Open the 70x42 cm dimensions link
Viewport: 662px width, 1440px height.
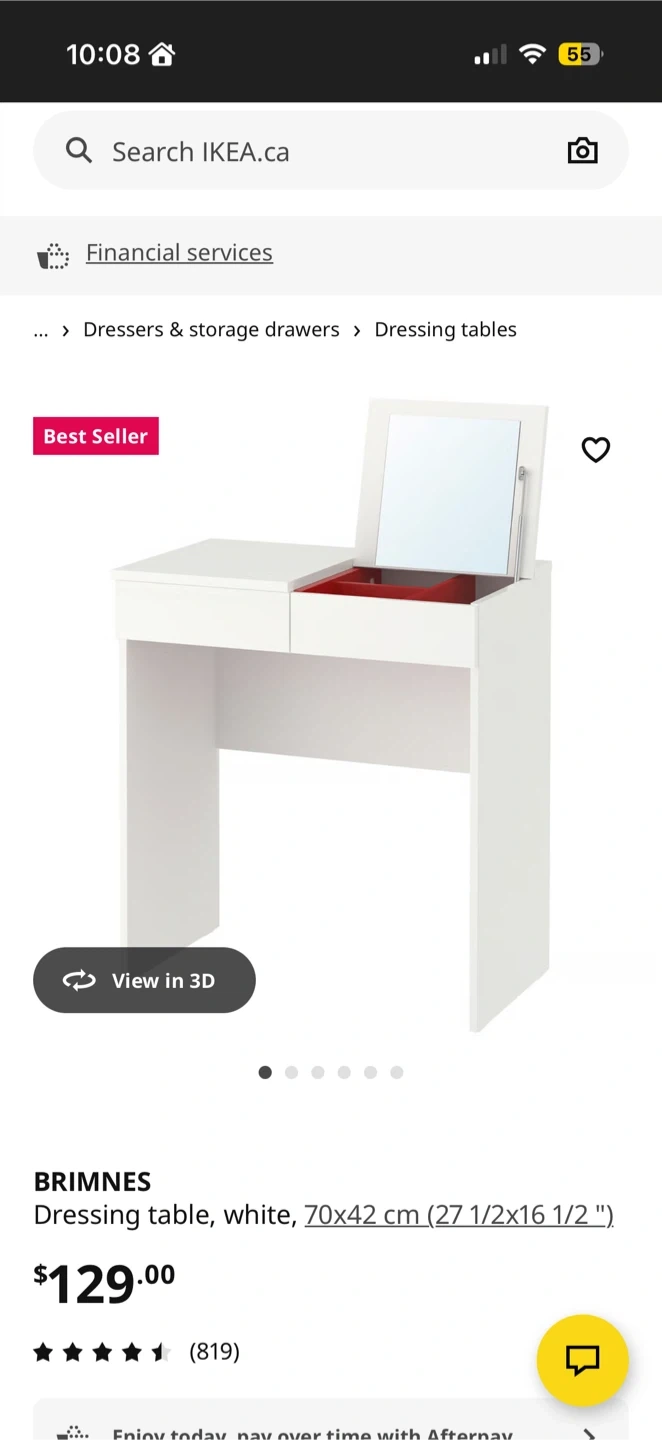(459, 1215)
